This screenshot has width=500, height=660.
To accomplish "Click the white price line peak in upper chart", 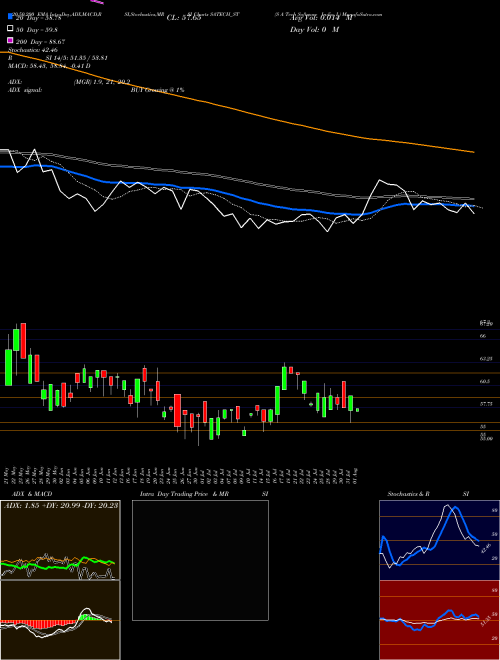I will point(380,180).
